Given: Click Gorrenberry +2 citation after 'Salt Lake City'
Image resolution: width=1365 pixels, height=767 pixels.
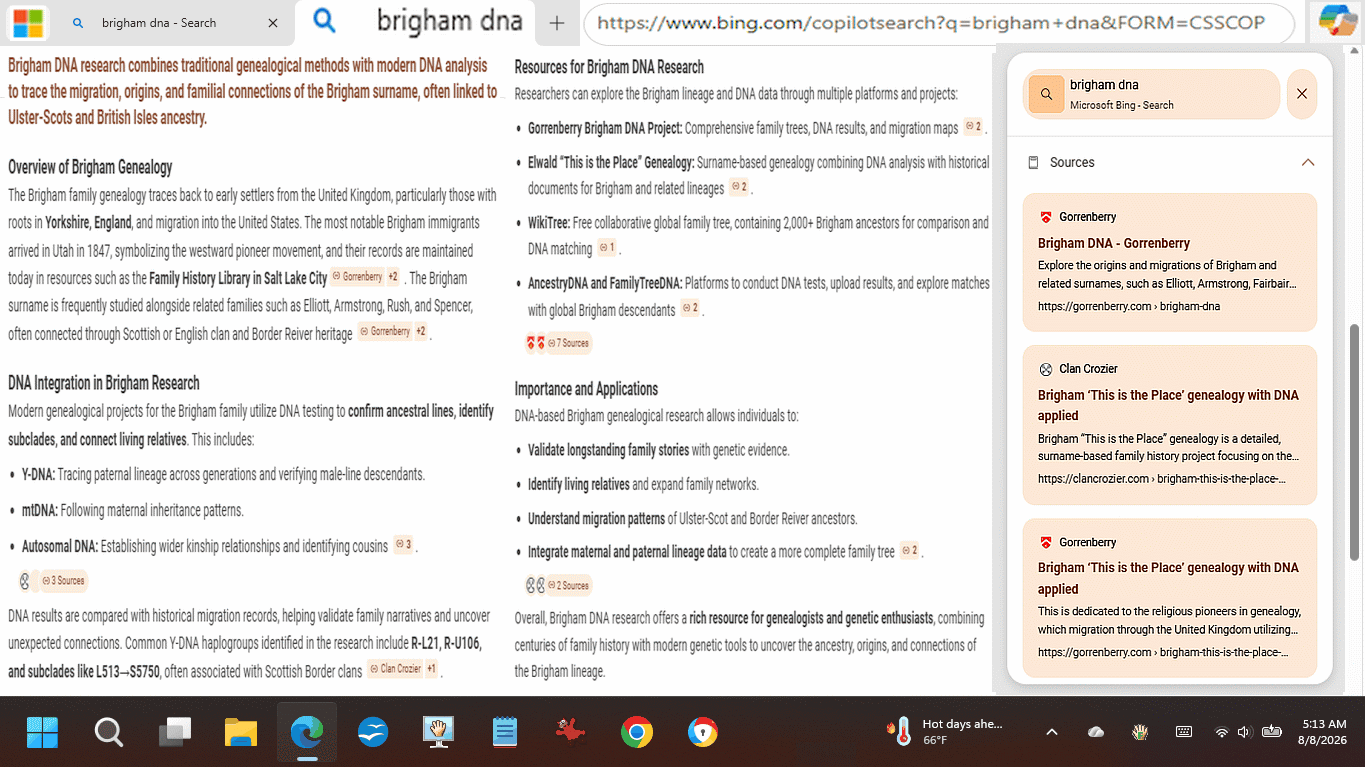Looking at the screenshot, I should pyautogui.click(x=366, y=277).
